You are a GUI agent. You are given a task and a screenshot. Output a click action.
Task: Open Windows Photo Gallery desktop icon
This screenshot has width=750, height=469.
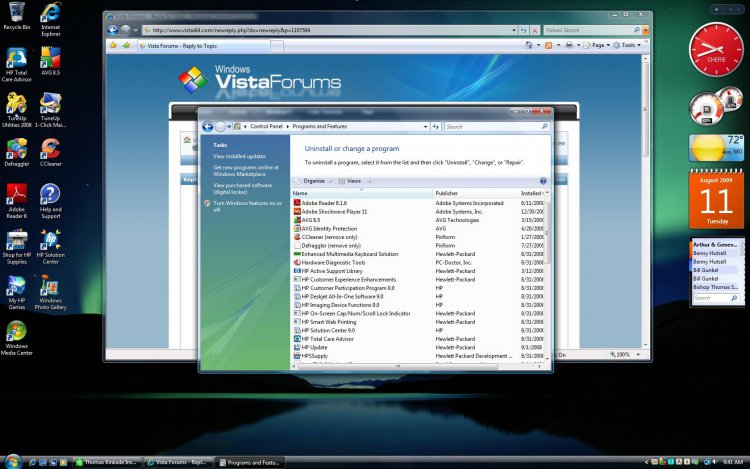(50, 292)
